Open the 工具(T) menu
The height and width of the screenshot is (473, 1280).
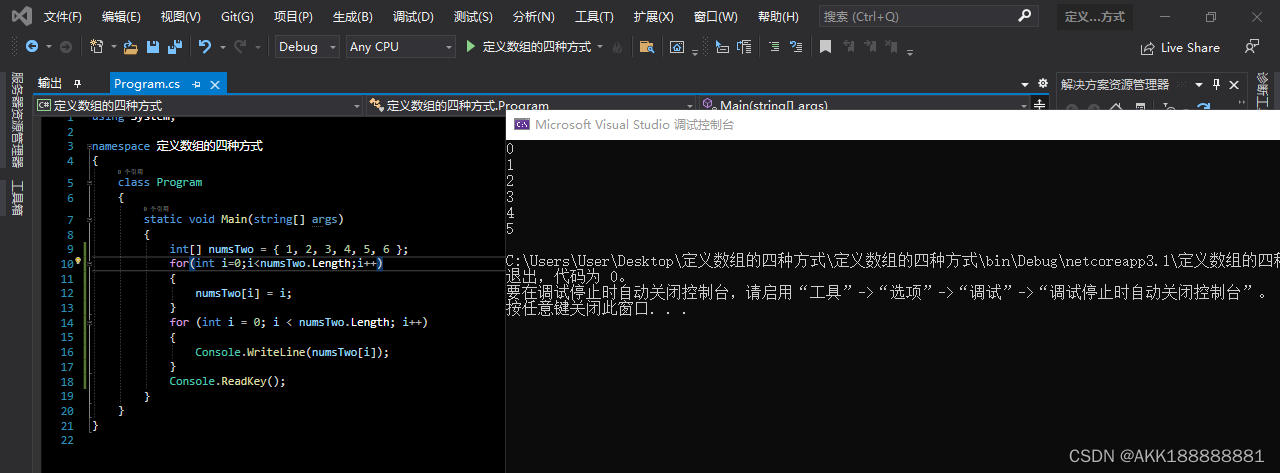594,17
